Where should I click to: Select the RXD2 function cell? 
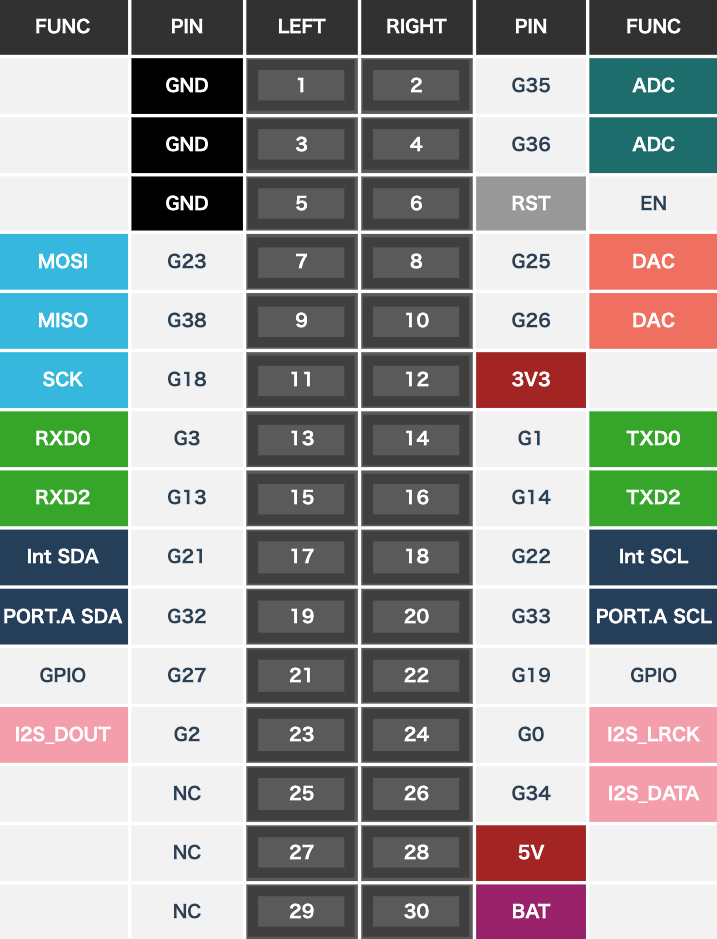coord(63,498)
